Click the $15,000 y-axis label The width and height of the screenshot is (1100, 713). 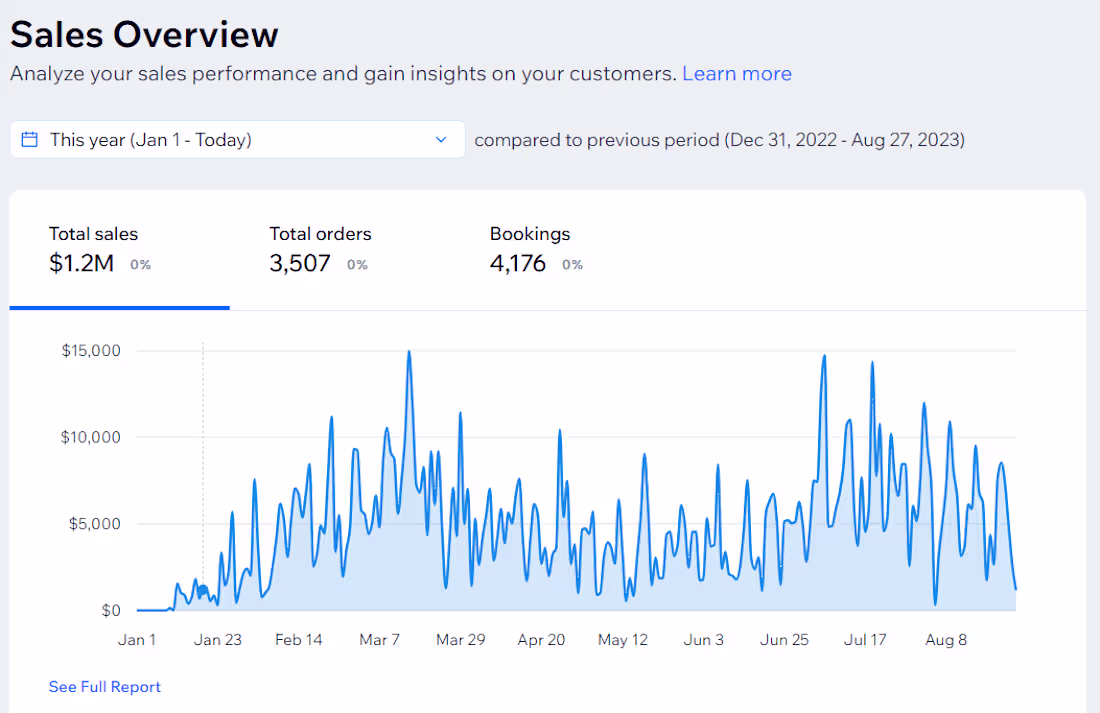91,350
